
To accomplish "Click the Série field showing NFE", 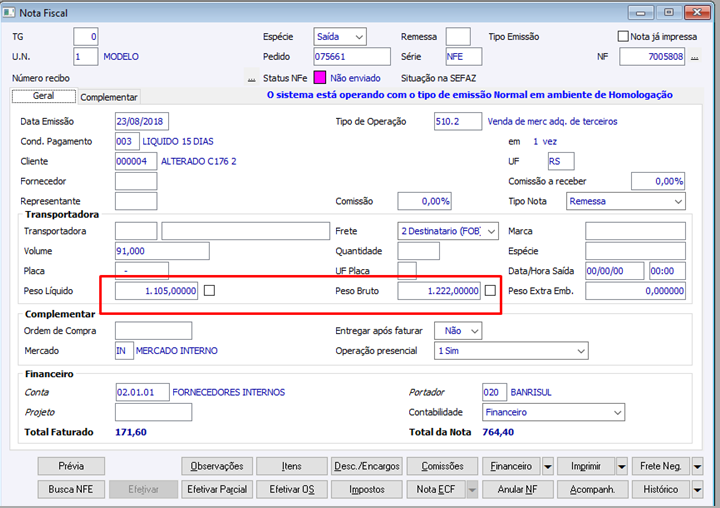I will coord(464,57).
